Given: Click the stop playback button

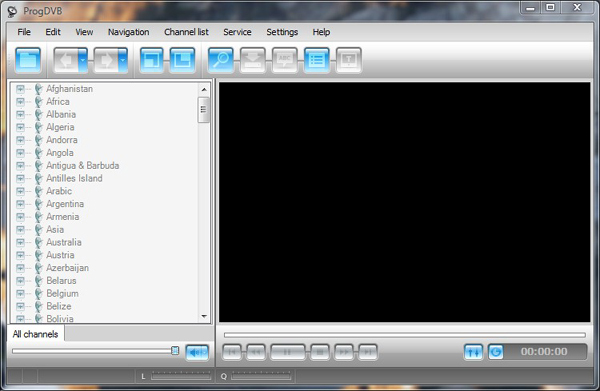Looking at the screenshot, I should point(320,352).
